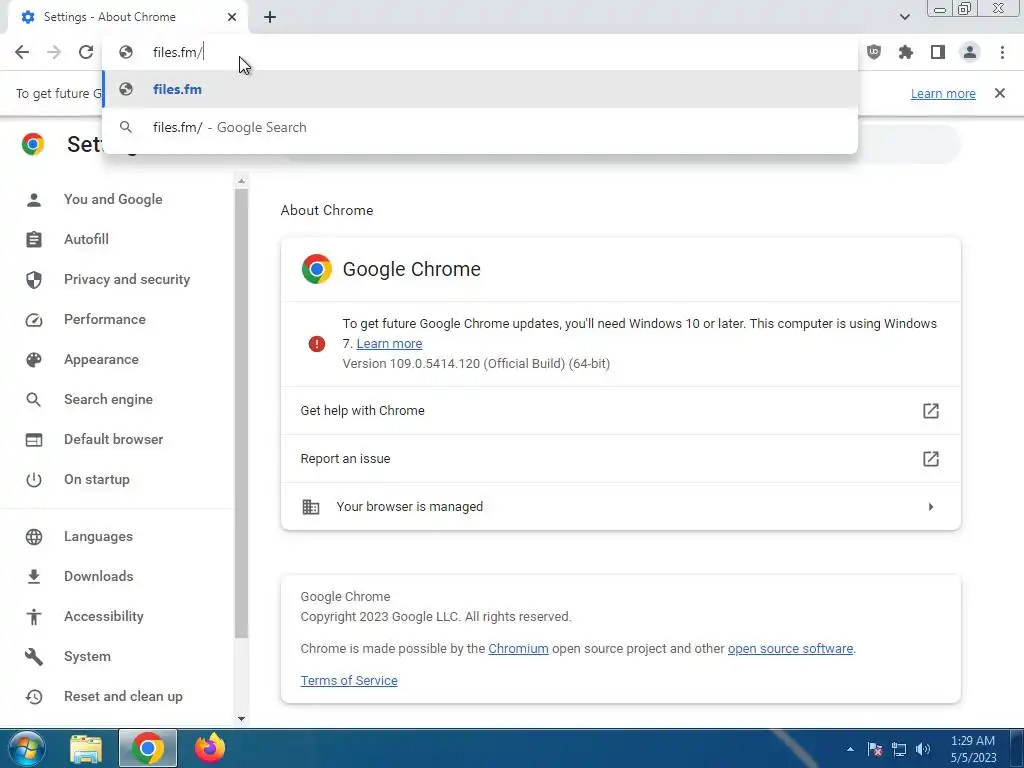Open Report an issue row
Image resolution: width=1024 pixels, height=768 pixels.
[620, 458]
